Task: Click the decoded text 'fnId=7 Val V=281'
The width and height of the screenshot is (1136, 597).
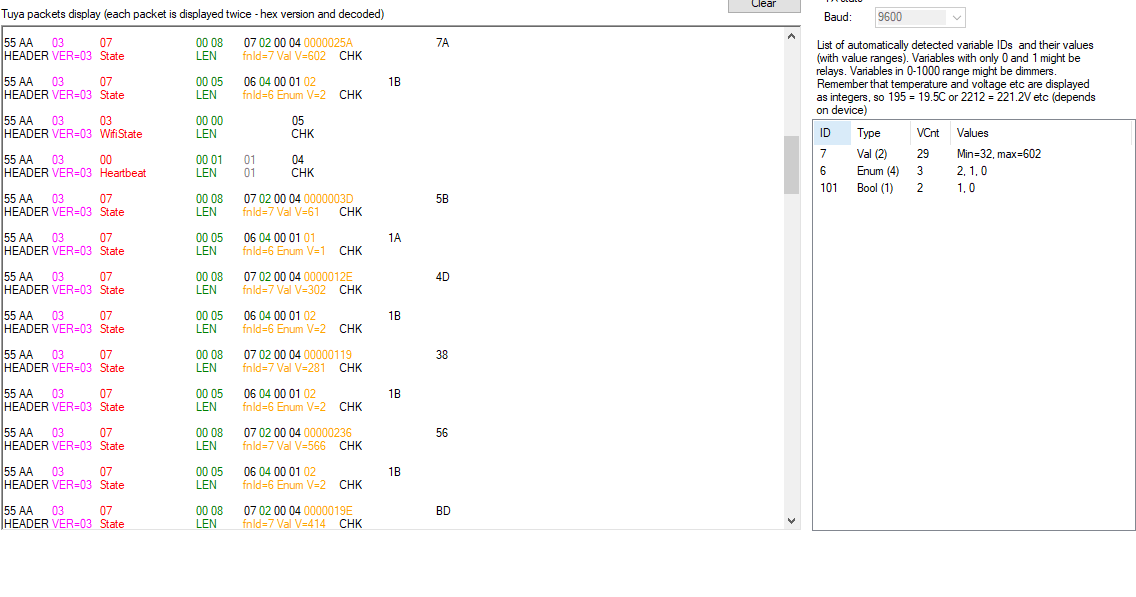Action: (x=284, y=368)
